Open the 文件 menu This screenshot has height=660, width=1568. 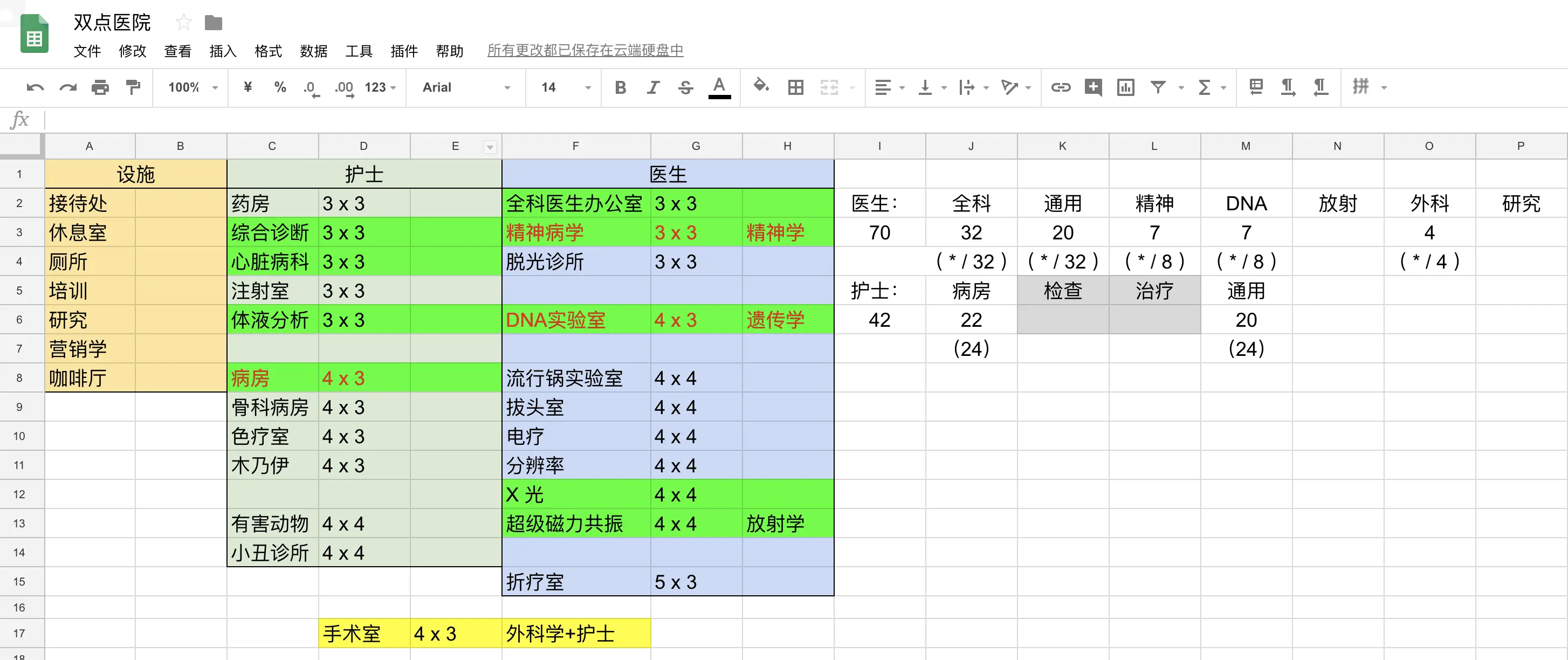click(x=87, y=51)
